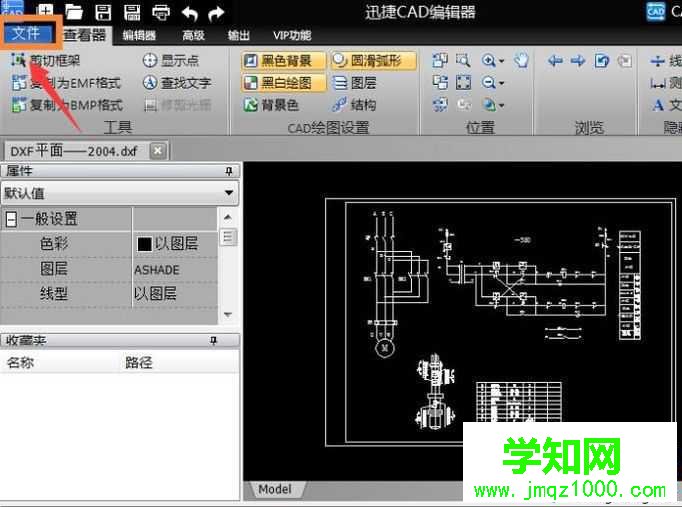Click the text A icon in ribbon

(658, 105)
